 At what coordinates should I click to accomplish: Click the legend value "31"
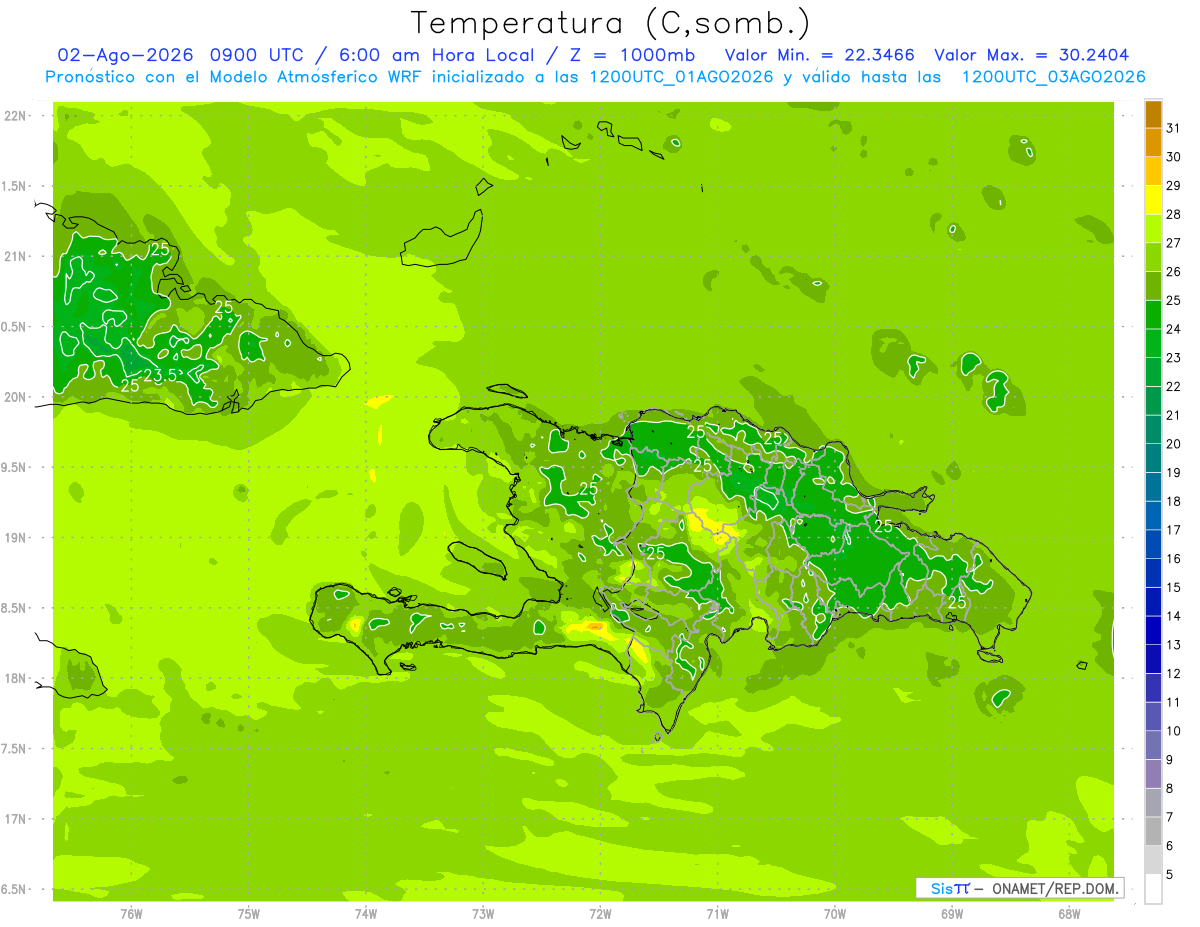tap(1173, 128)
